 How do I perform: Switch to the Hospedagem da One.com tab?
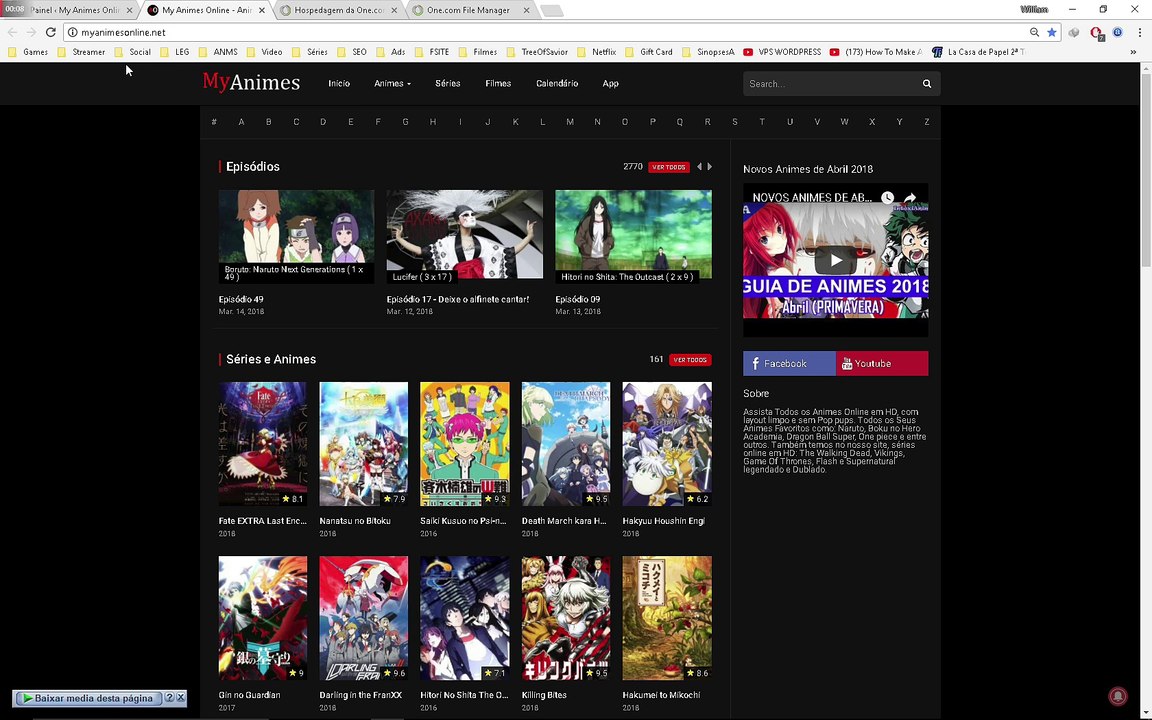[338, 10]
